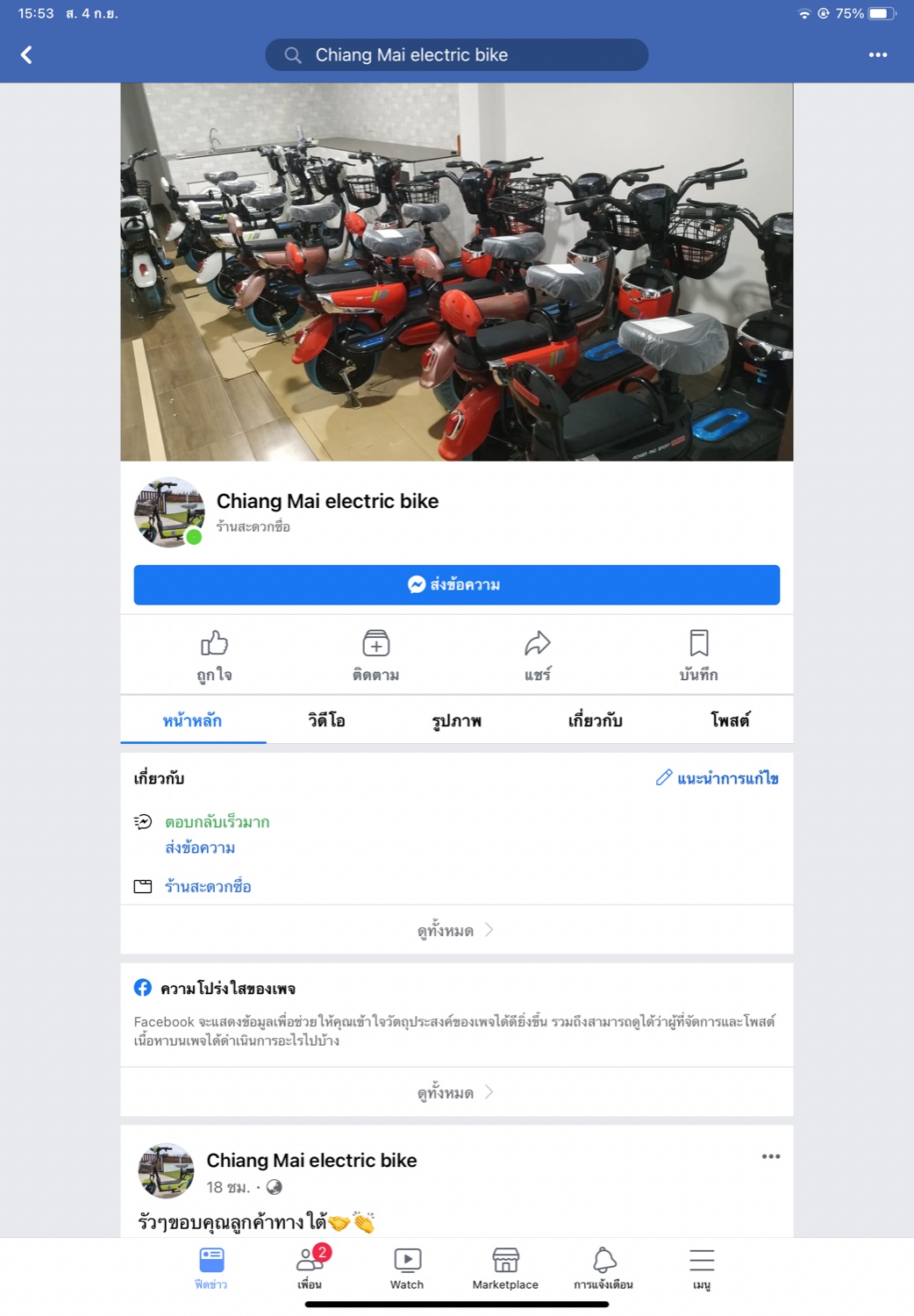
Task: Tap the แชร์ Share arrow icon
Action: (x=538, y=643)
